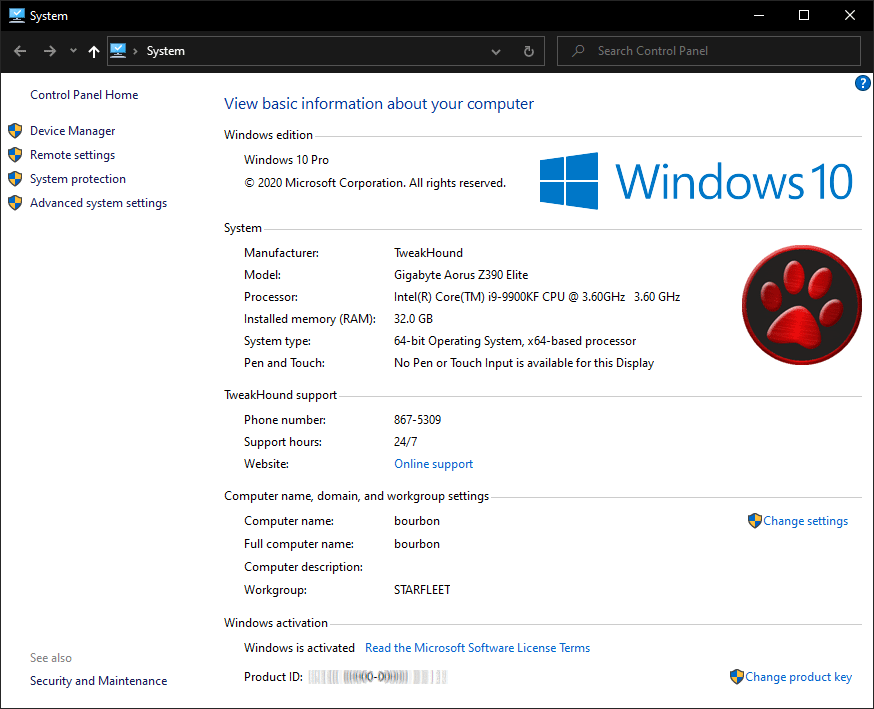Open Device Manager from the sidebar
Viewport: 874px width, 709px height.
72,131
